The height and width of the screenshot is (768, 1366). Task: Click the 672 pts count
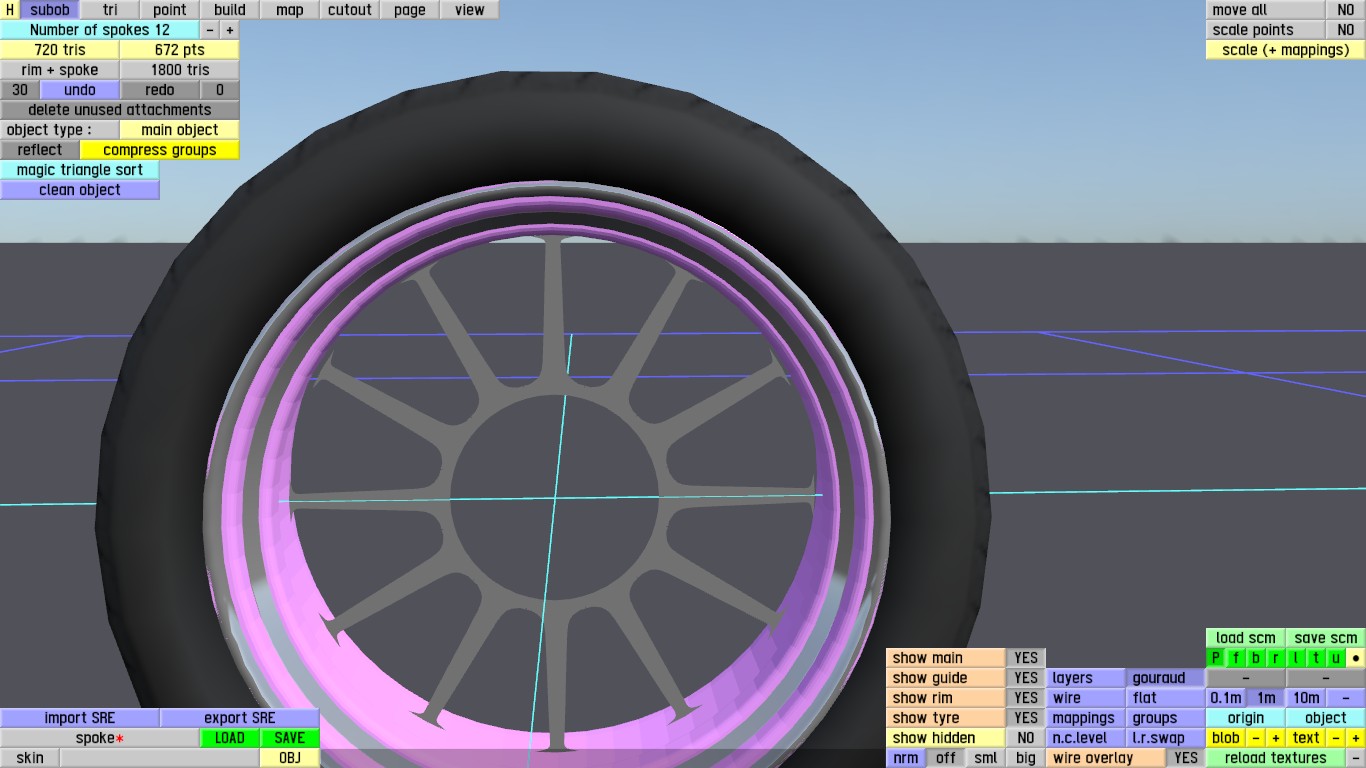tap(180, 50)
